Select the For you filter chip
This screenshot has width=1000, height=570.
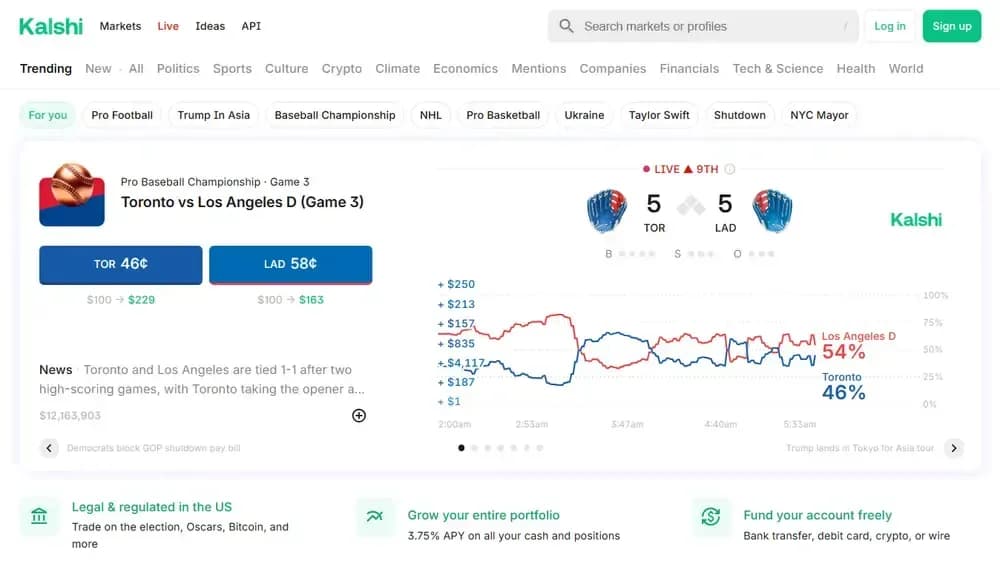[48, 115]
